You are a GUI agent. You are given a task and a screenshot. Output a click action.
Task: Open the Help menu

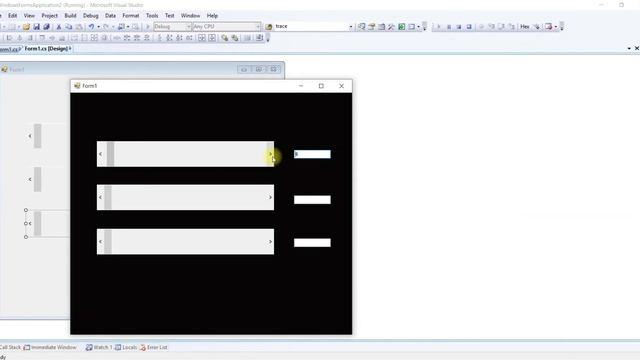(x=212, y=16)
